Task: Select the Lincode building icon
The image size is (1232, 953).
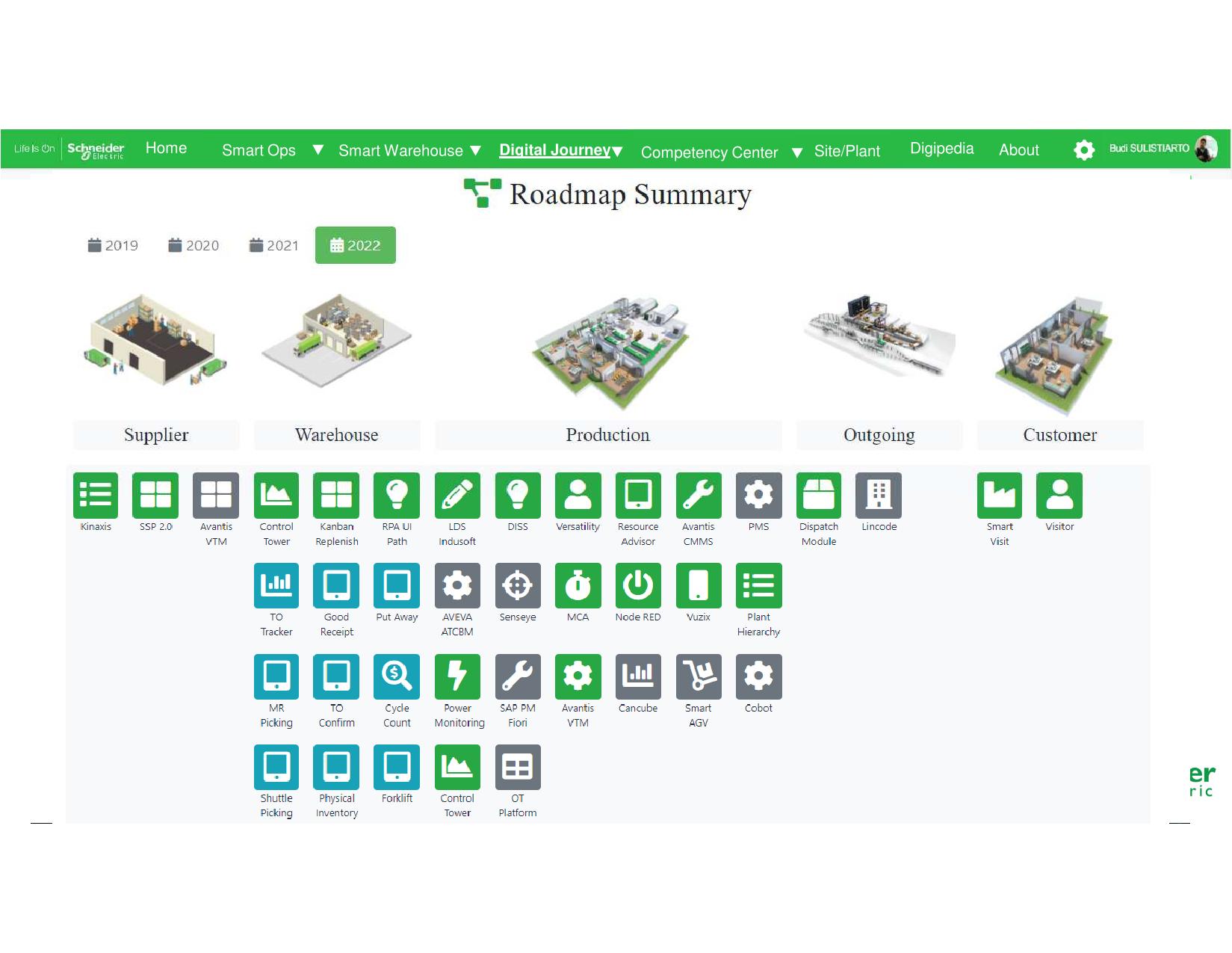Action: point(879,495)
